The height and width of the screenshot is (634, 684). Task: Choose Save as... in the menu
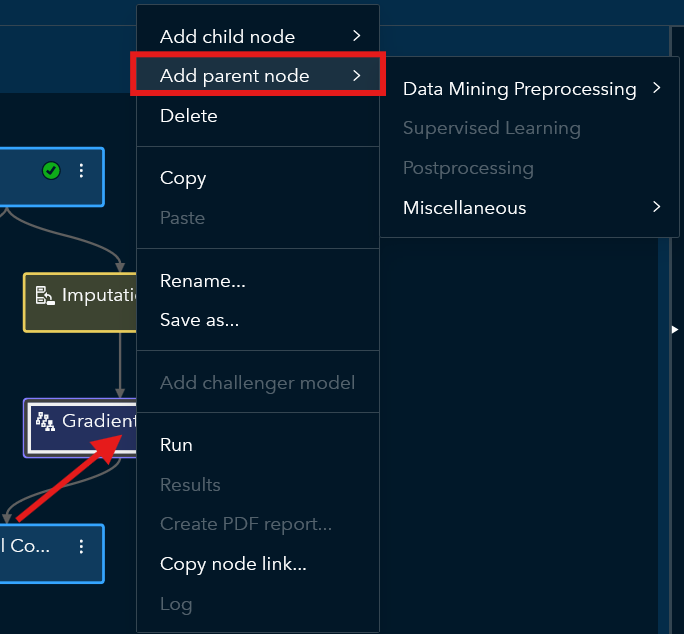click(200, 321)
